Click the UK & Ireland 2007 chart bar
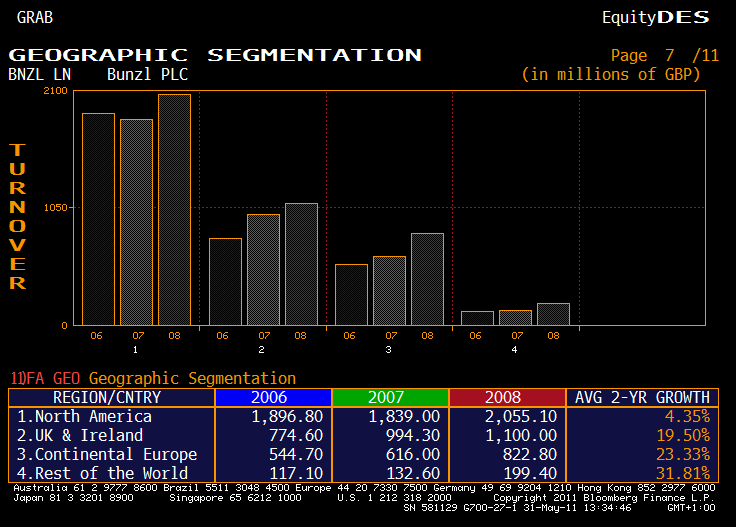 pyautogui.click(x=263, y=270)
